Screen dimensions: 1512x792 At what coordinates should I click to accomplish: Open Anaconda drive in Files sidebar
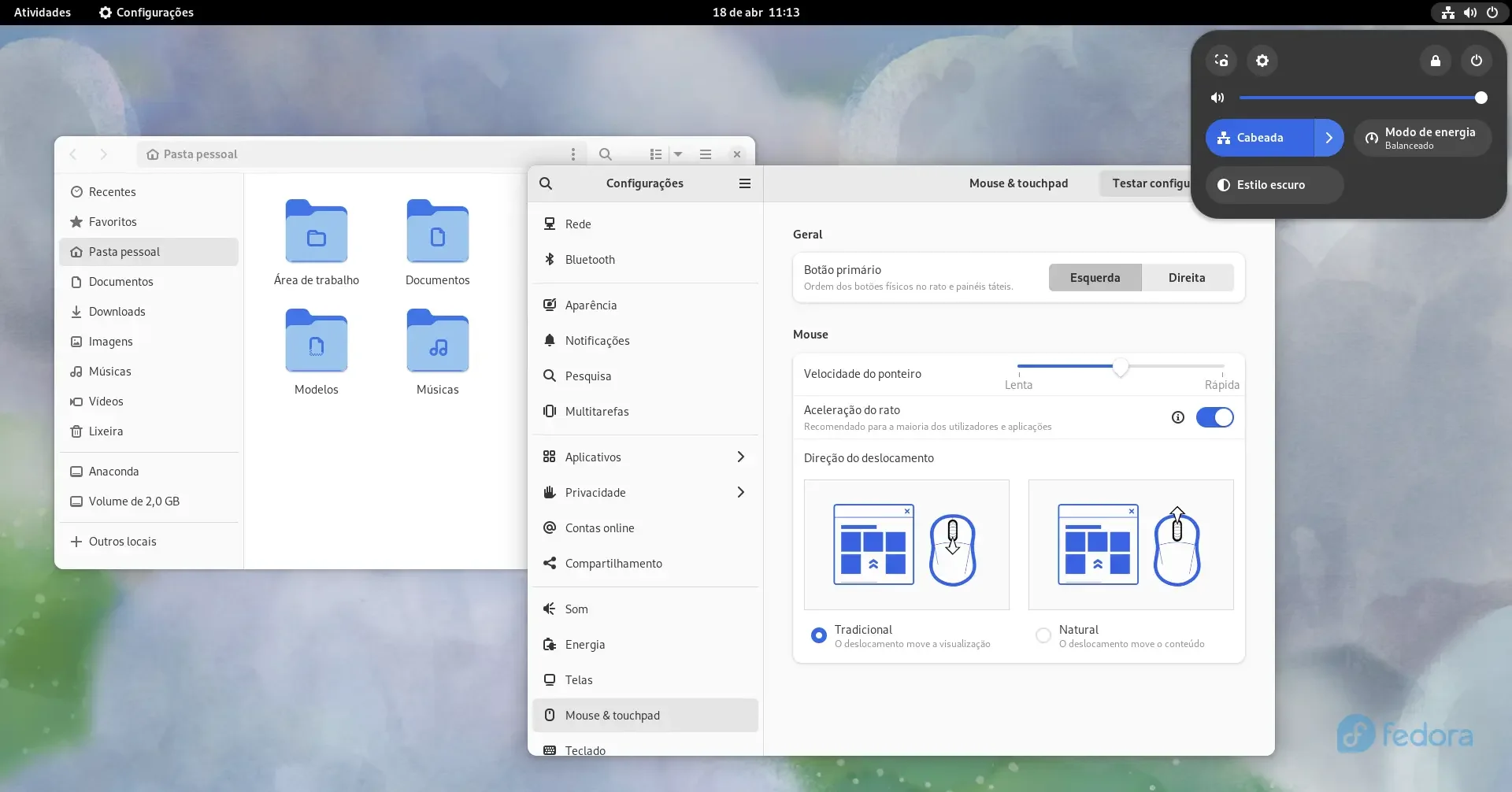(x=149, y=472)
